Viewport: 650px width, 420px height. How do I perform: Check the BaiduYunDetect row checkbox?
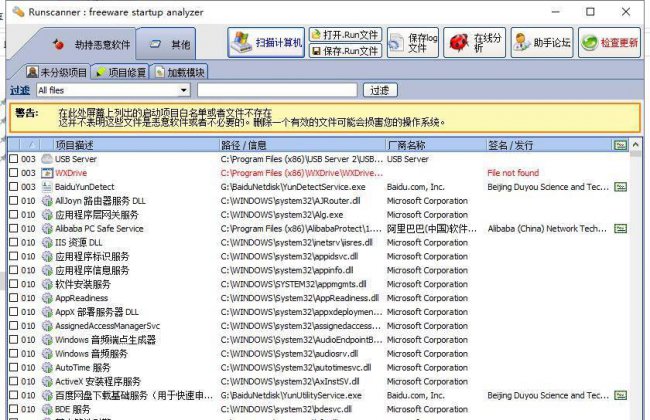click(14, 187)
